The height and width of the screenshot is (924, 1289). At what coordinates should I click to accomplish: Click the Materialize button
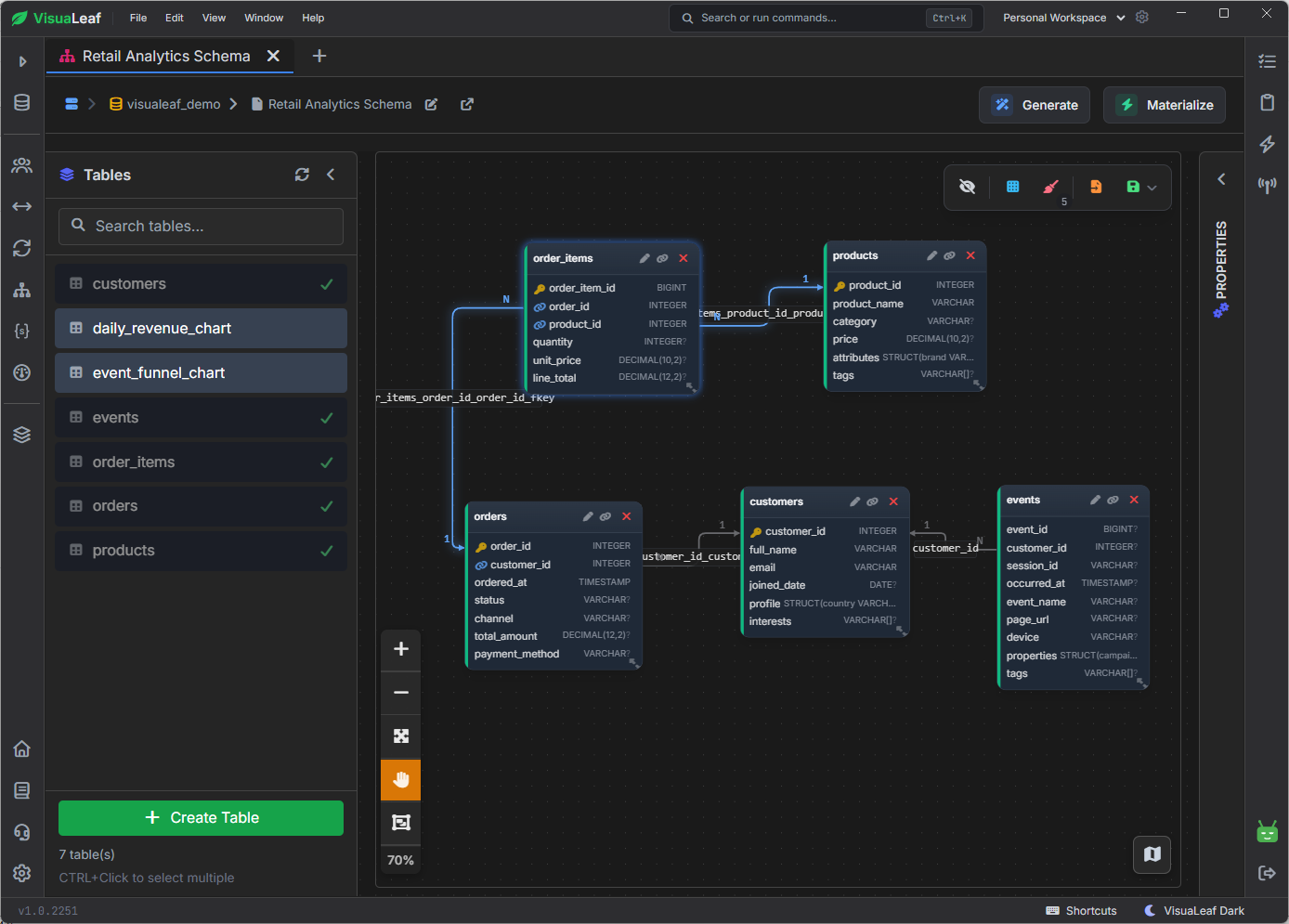point(1165,105)
